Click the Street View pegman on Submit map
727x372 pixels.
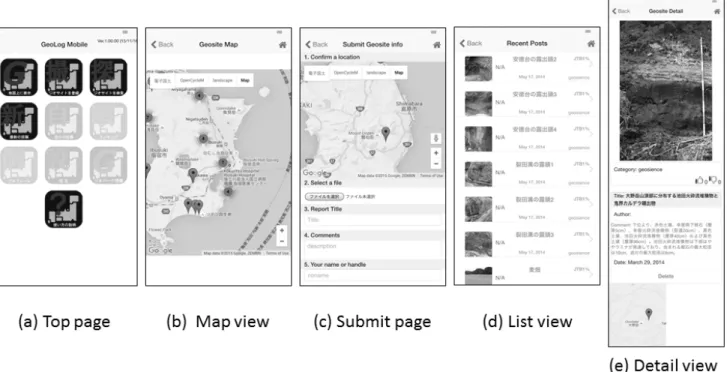coord(435,138)
